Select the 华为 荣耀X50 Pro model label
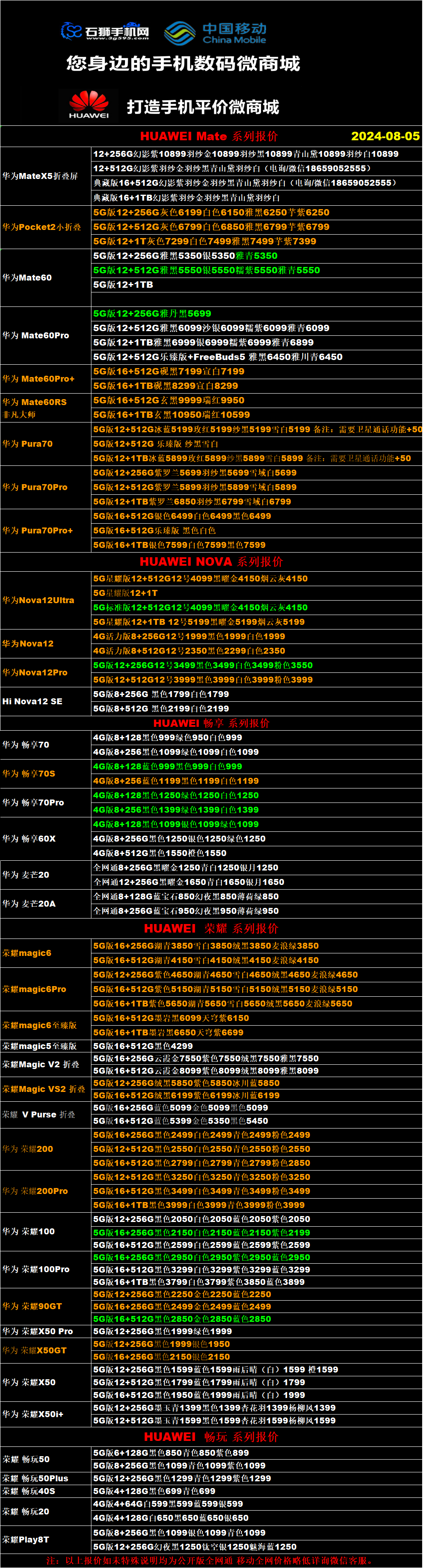 pos(37,1331)
